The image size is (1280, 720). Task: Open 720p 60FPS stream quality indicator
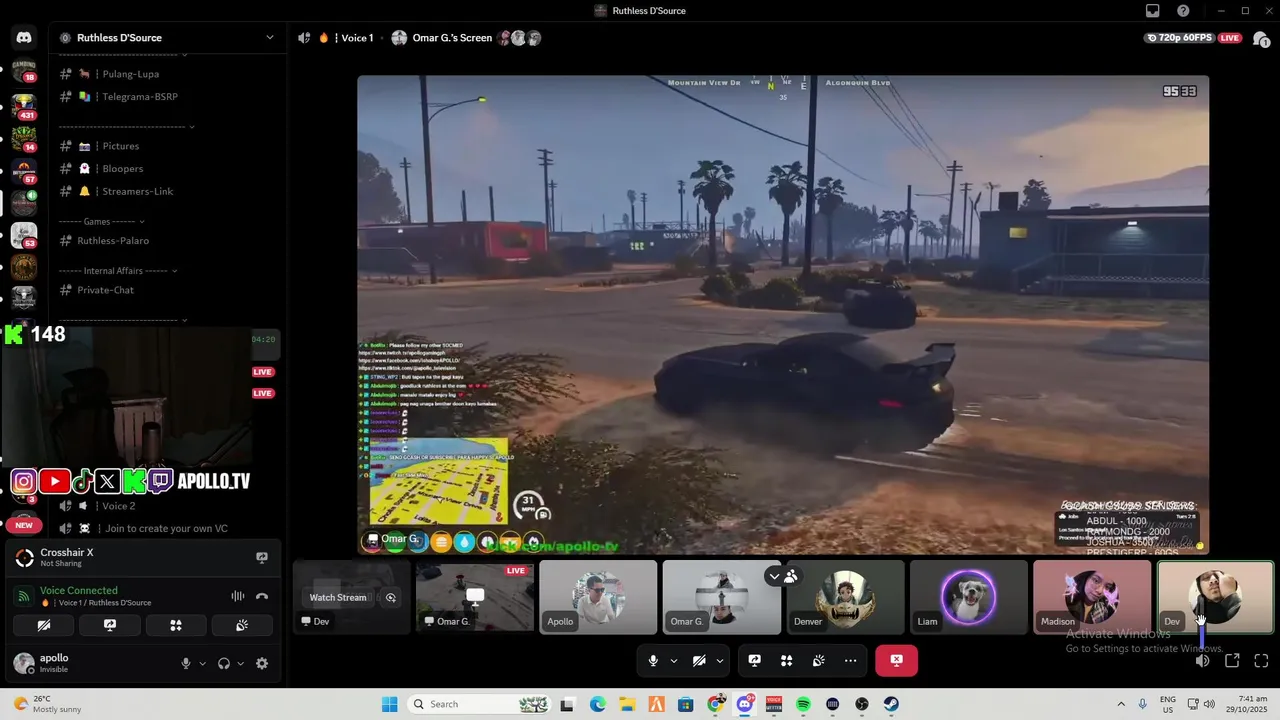[1179, 38]
